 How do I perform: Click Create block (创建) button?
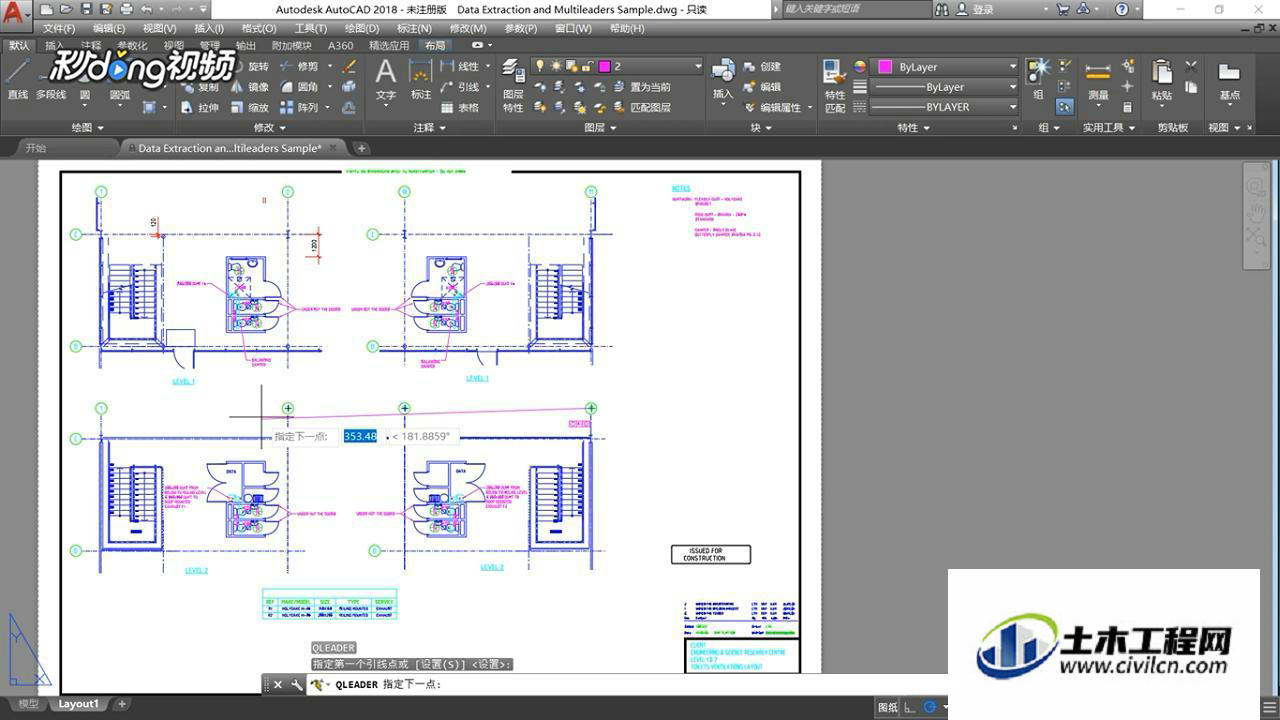pyautogui.click(x=762, y=67)
